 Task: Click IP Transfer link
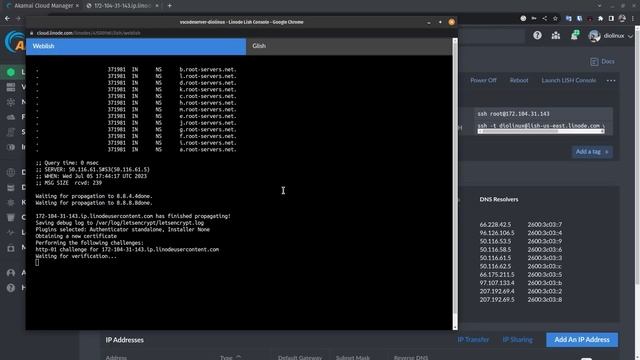tap(473, 340)
